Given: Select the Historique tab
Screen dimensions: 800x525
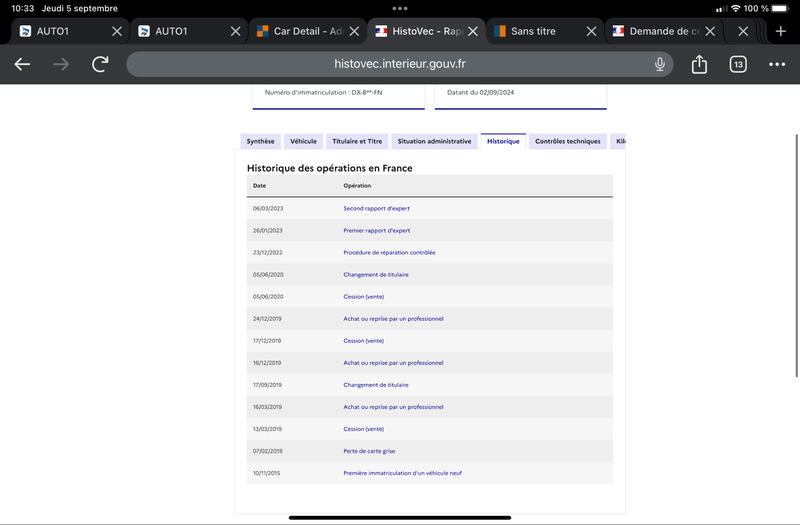Looking at the screenshot, I should (503, 141).
